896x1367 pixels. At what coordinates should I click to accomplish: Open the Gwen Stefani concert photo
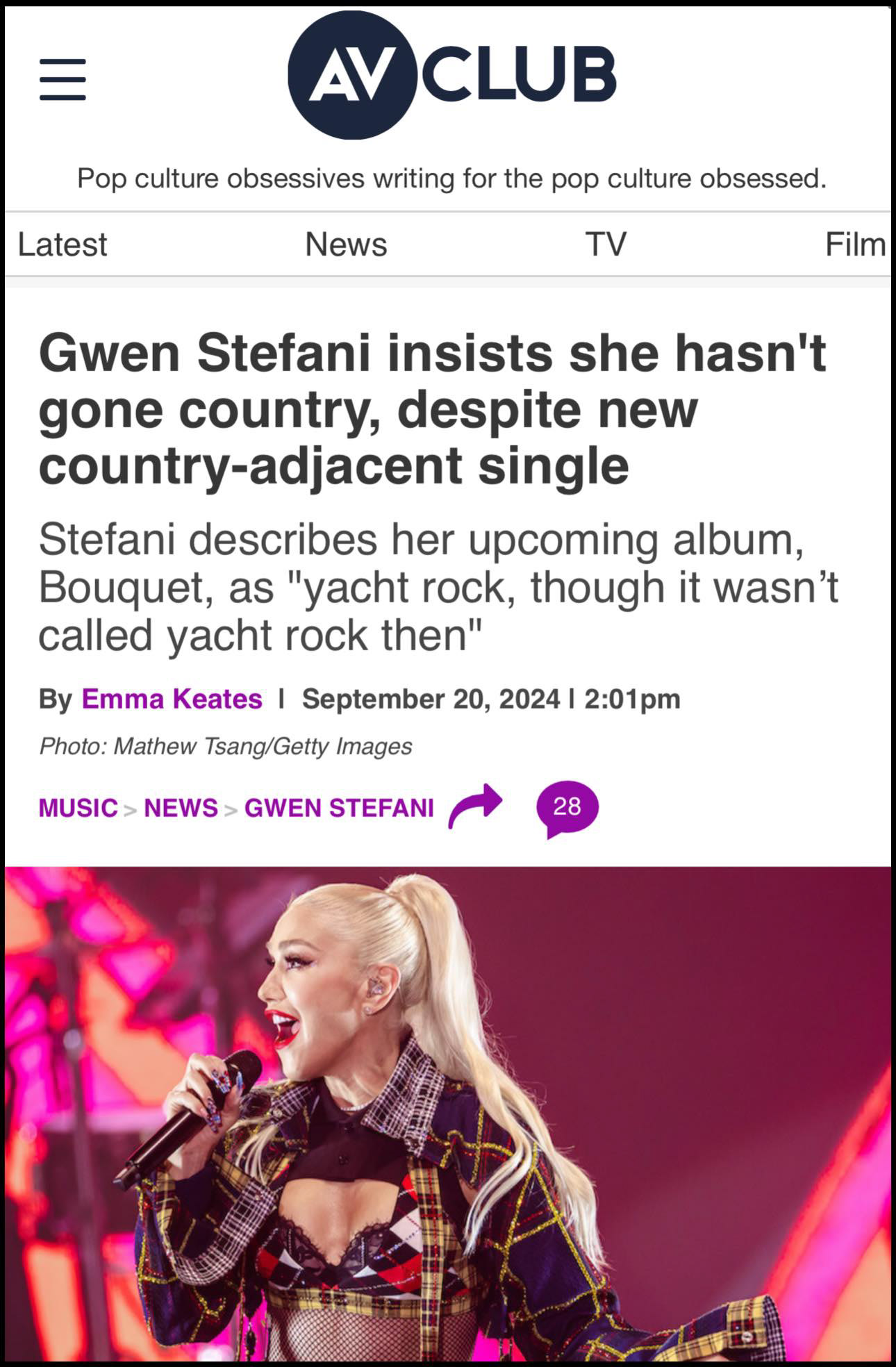point(448,1113)
